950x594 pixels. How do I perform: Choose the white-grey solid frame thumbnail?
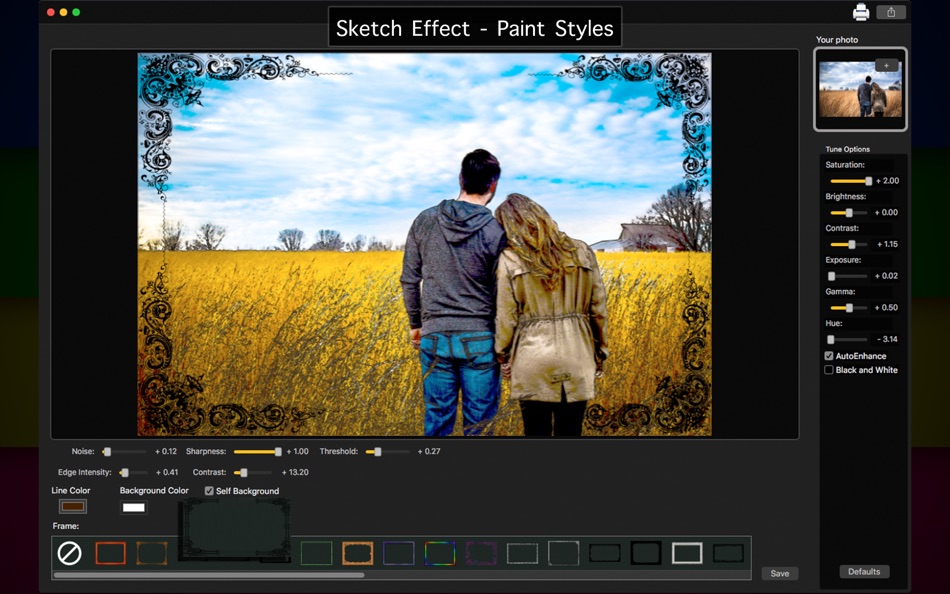pyautogui.click(x=687, y=553)
